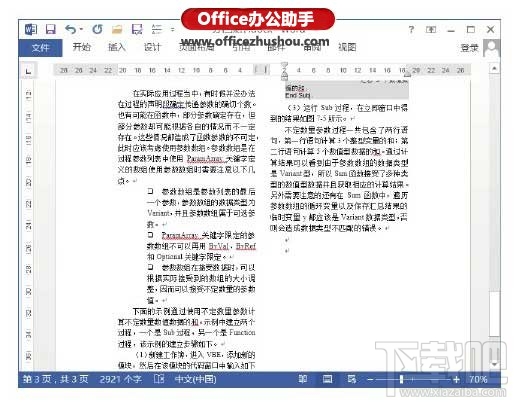Switch to Web Layout view

[352, 379]
